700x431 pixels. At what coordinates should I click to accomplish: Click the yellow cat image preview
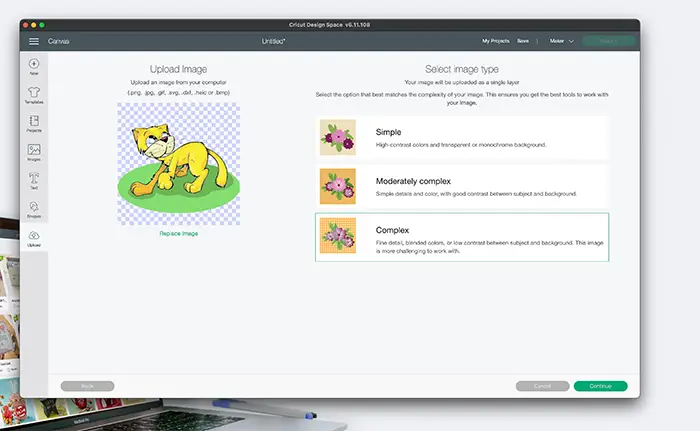179,164
